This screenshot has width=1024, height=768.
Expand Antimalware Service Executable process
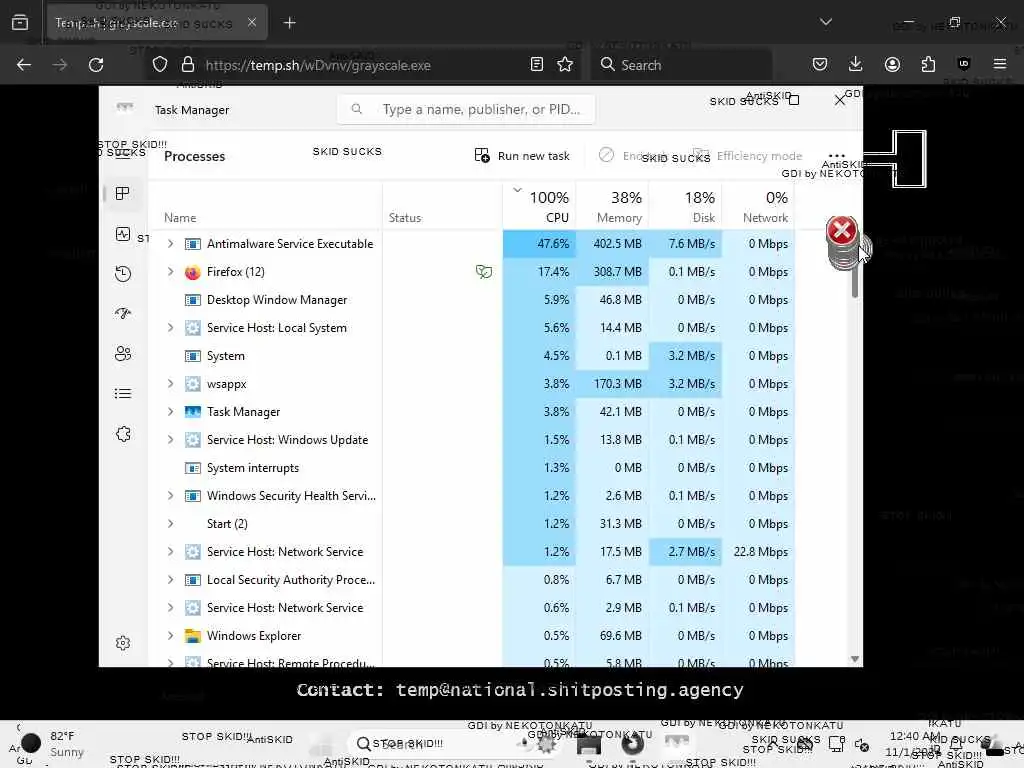[170, 244]
